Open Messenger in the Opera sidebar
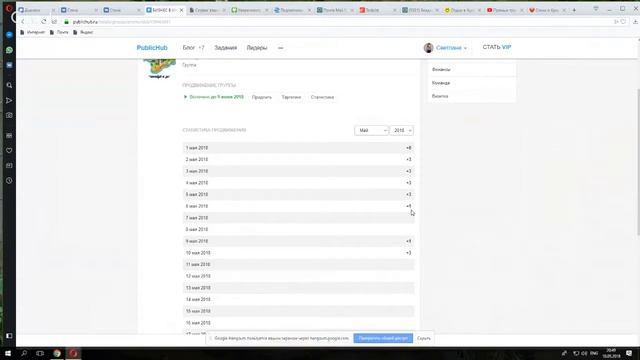This screenshot has width=640, height=360. click(9, 35)
